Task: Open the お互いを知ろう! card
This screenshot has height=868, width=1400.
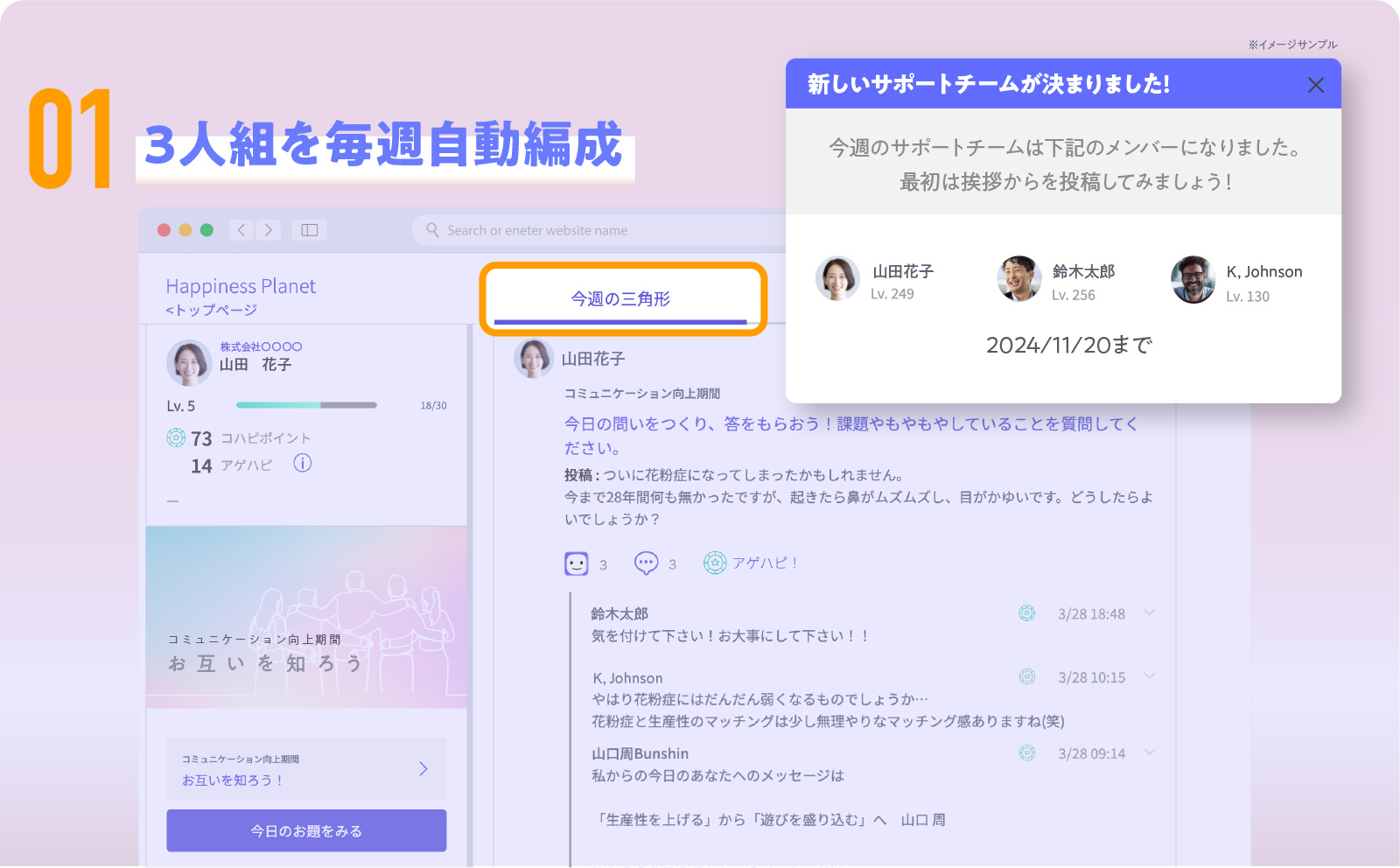Action: tap(306, 768)
